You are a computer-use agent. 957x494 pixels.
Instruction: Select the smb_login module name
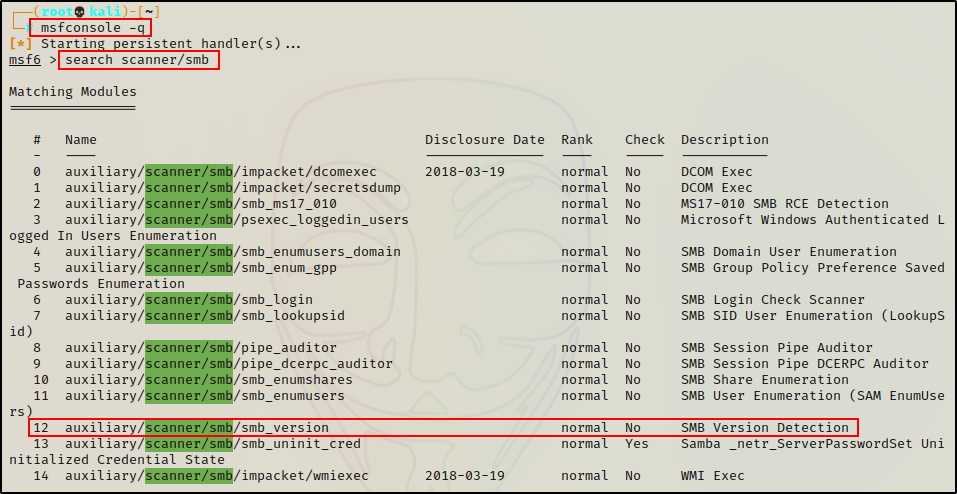[188, 300]
